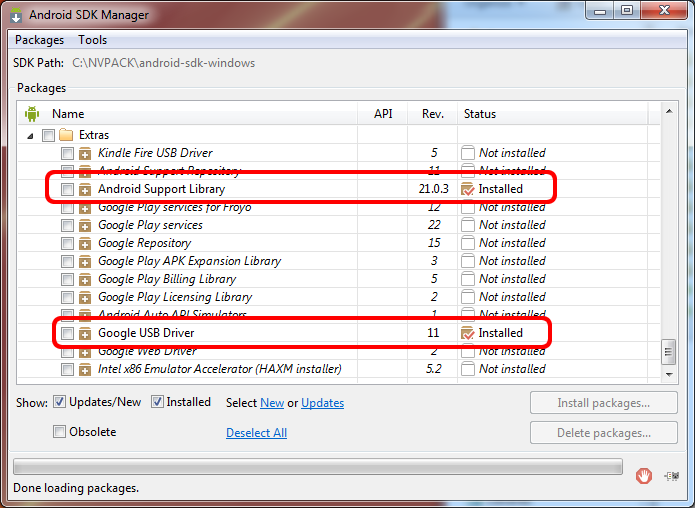Click not-installed status icon for Google Play services

[x=468, y=225]
